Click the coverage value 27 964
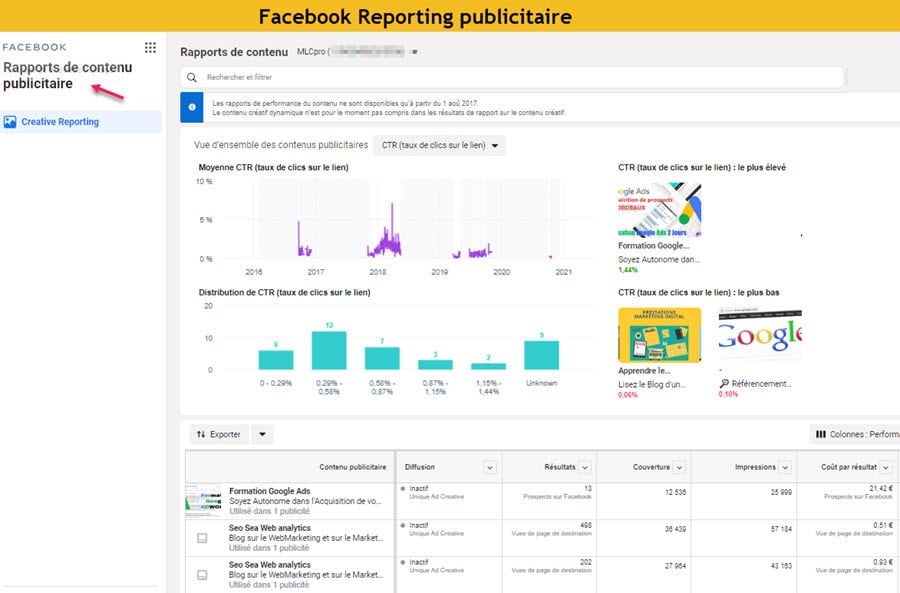 [675, 565]
